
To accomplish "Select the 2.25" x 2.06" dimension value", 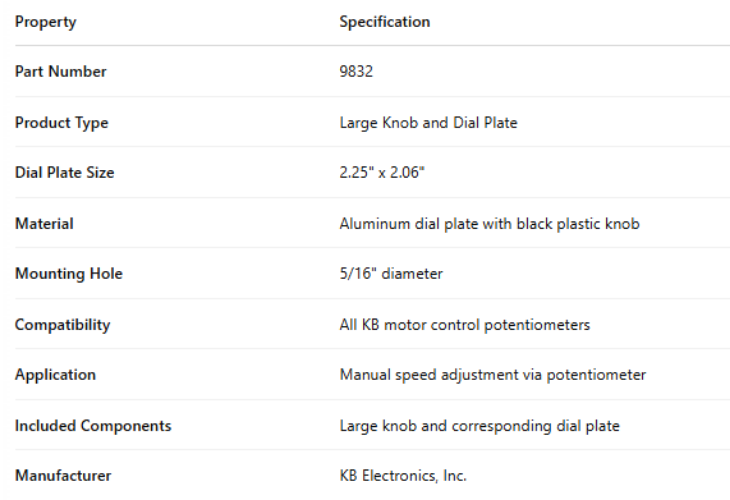I will click(x=381, y=173).
